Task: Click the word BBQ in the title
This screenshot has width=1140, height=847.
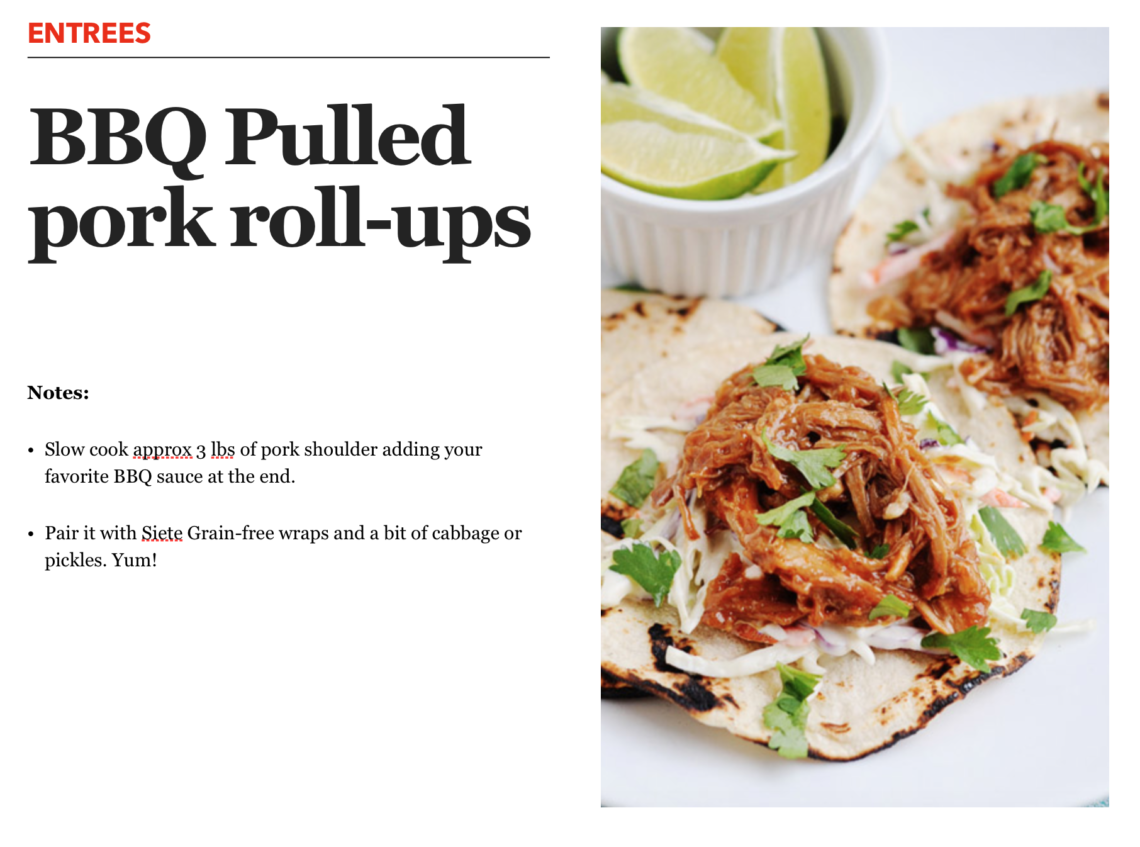Action: point(119,138)
